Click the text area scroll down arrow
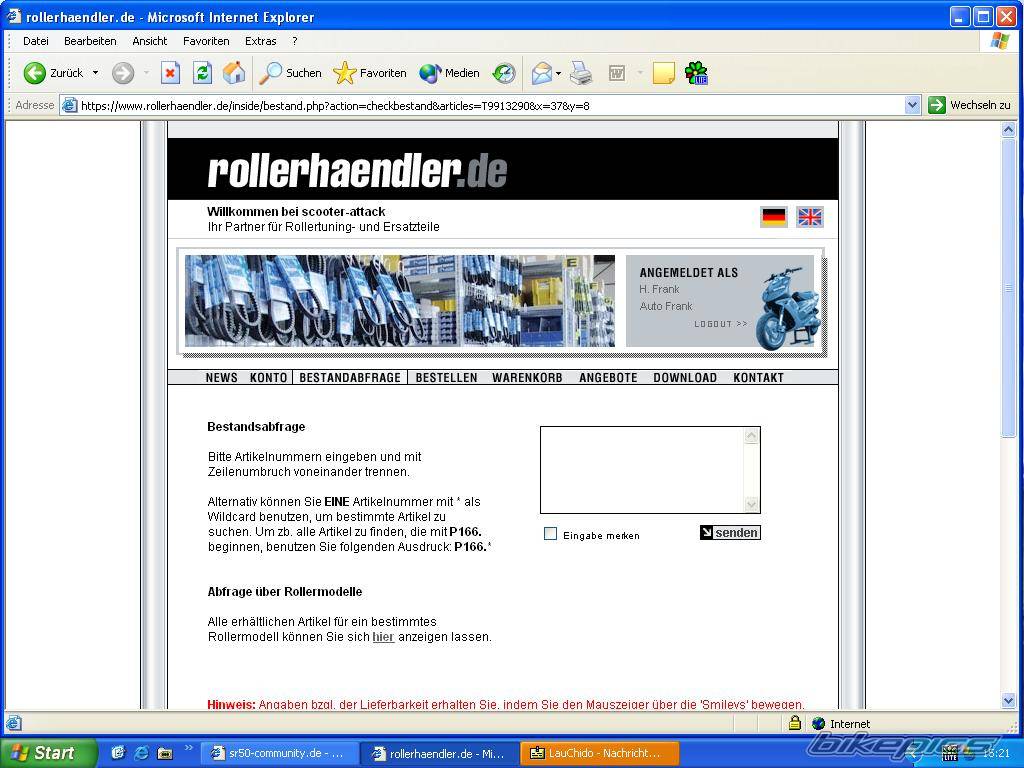The height and width of the screenshot is (768, 1024). click(x=752, y=504)
